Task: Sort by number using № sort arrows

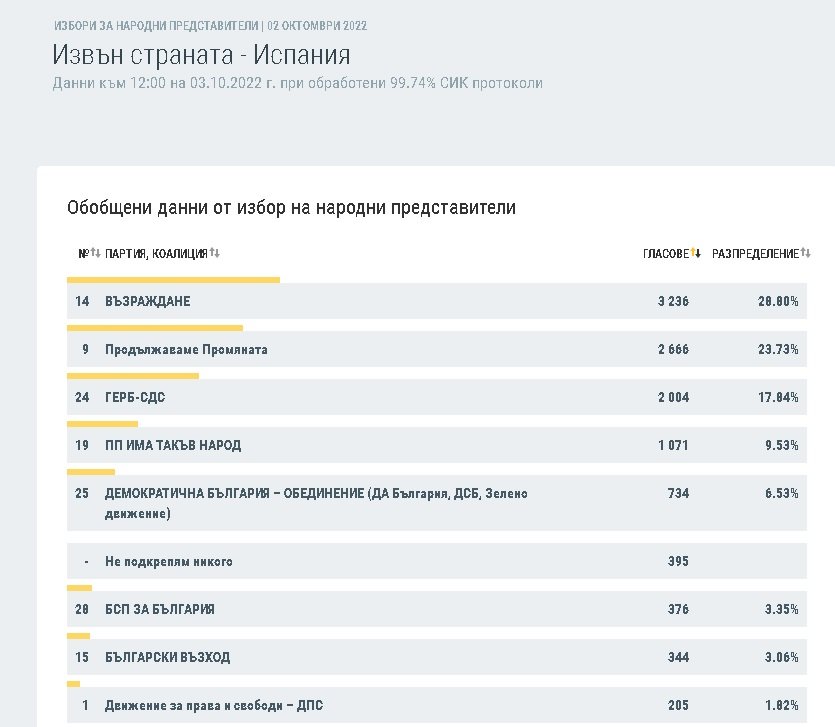Action: (96, 253)
